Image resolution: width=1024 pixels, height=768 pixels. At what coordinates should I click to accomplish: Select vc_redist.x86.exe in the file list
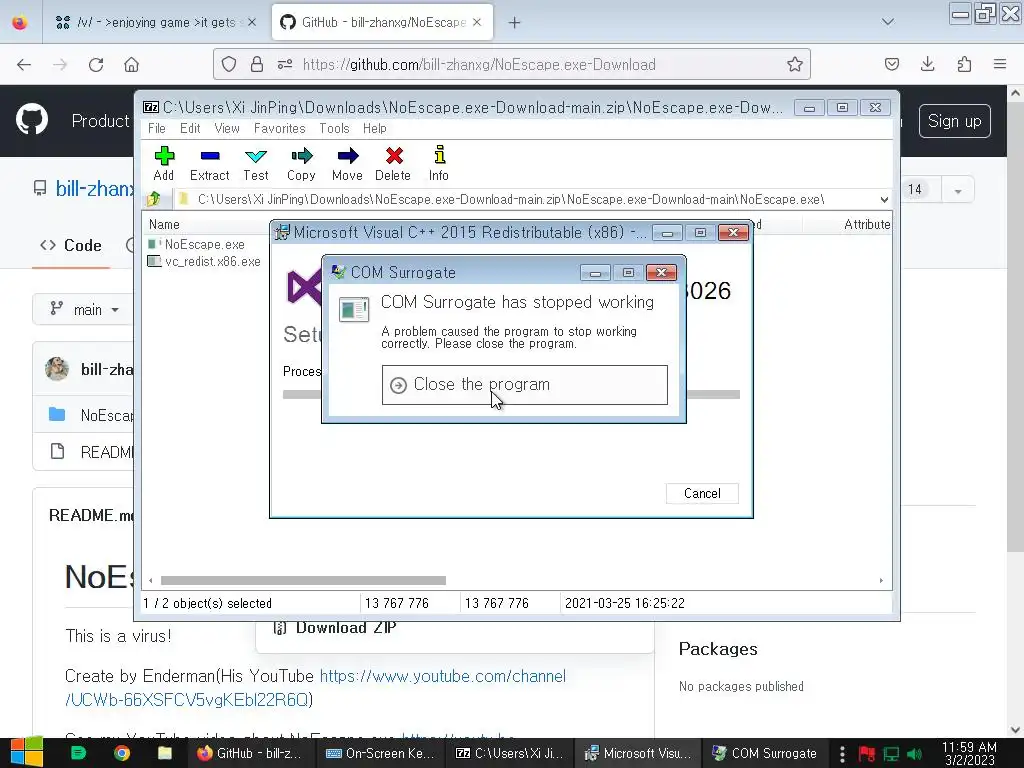(x=204, y=261)
